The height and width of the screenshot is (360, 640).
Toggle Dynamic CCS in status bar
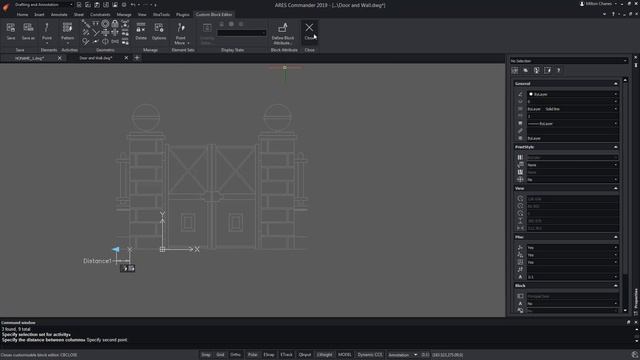click(x=370, y=355)
